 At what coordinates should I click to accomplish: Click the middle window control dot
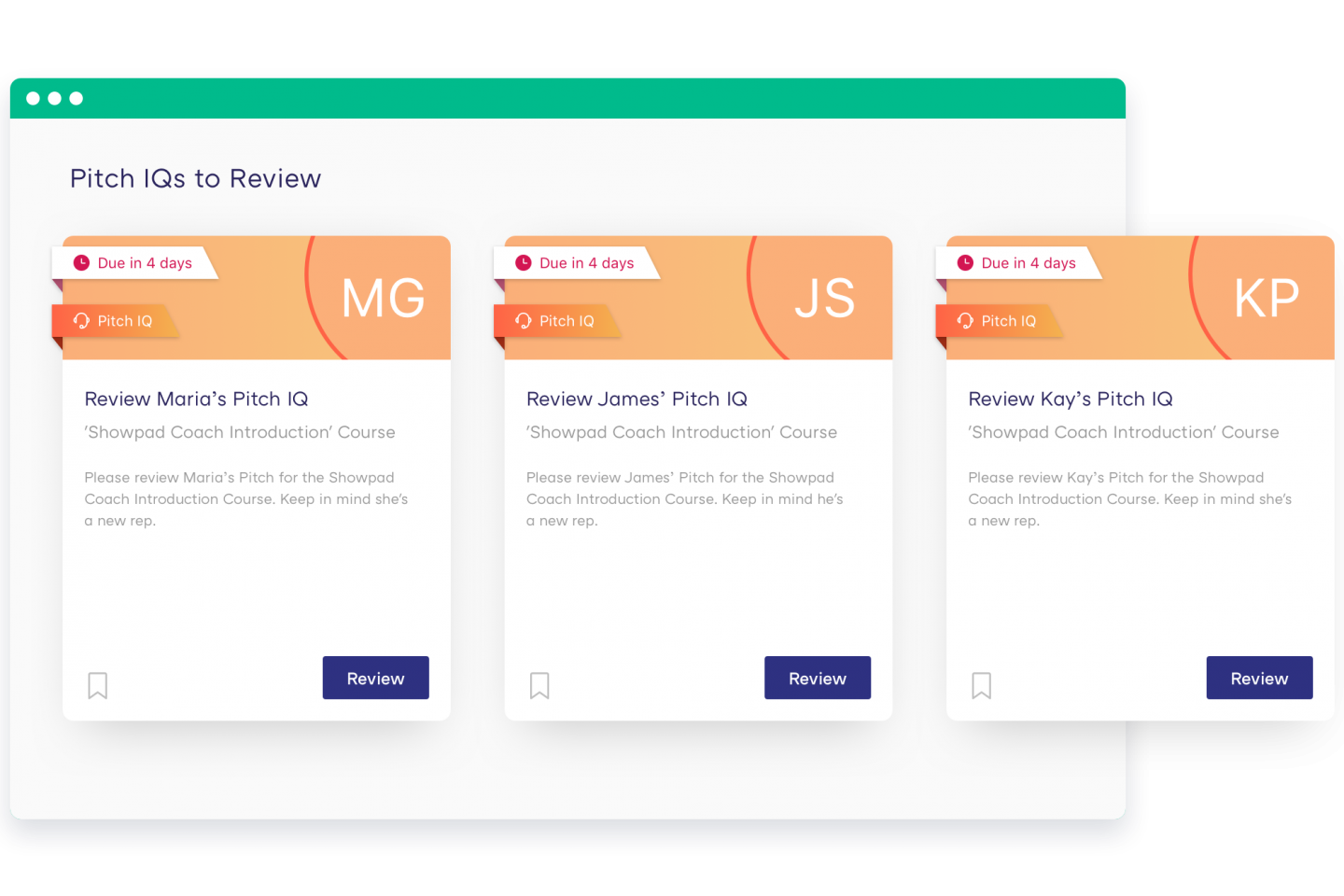click(x=54, y=98)
